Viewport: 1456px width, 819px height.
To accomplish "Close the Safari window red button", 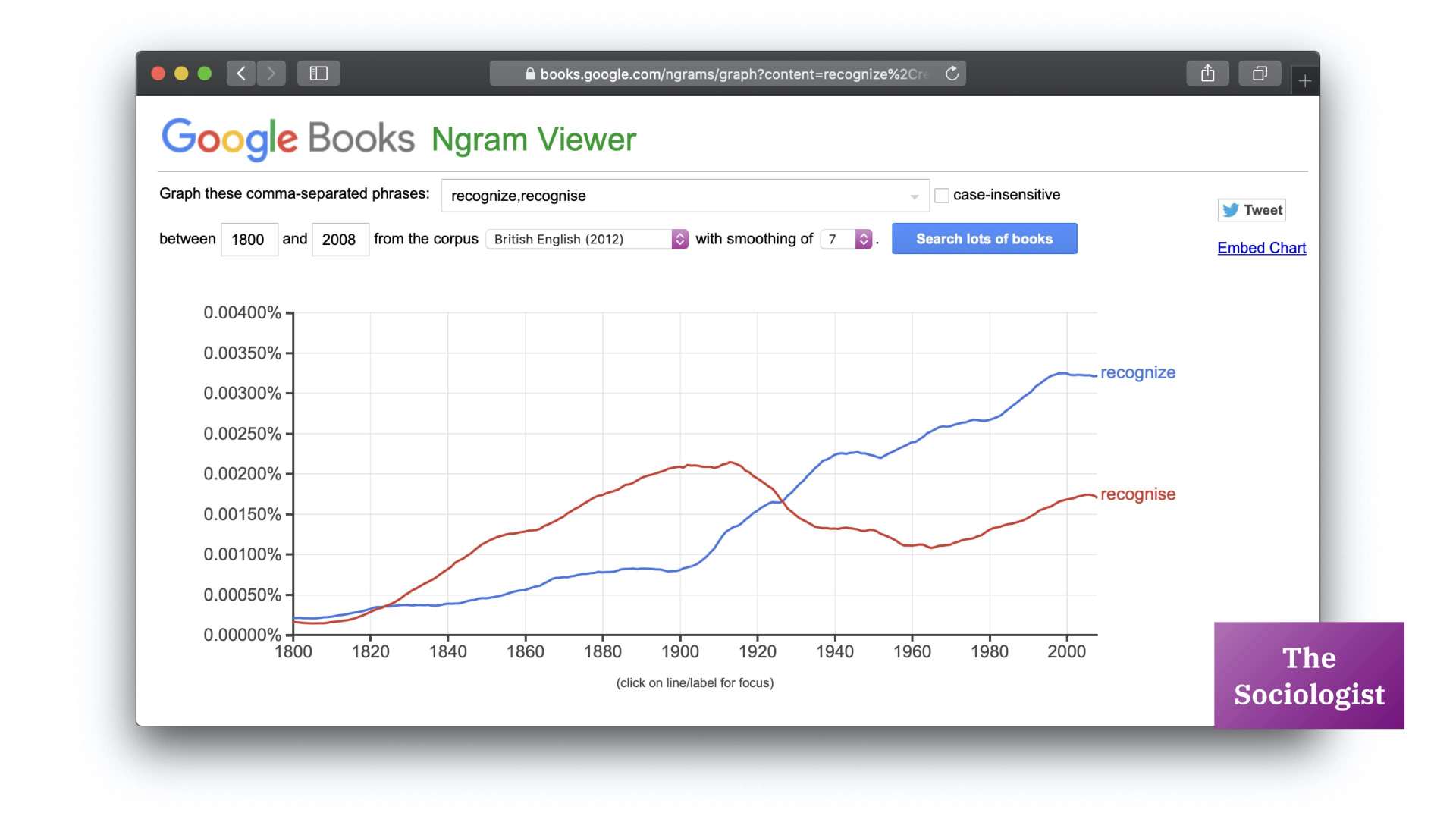I will tap(158, 74).
